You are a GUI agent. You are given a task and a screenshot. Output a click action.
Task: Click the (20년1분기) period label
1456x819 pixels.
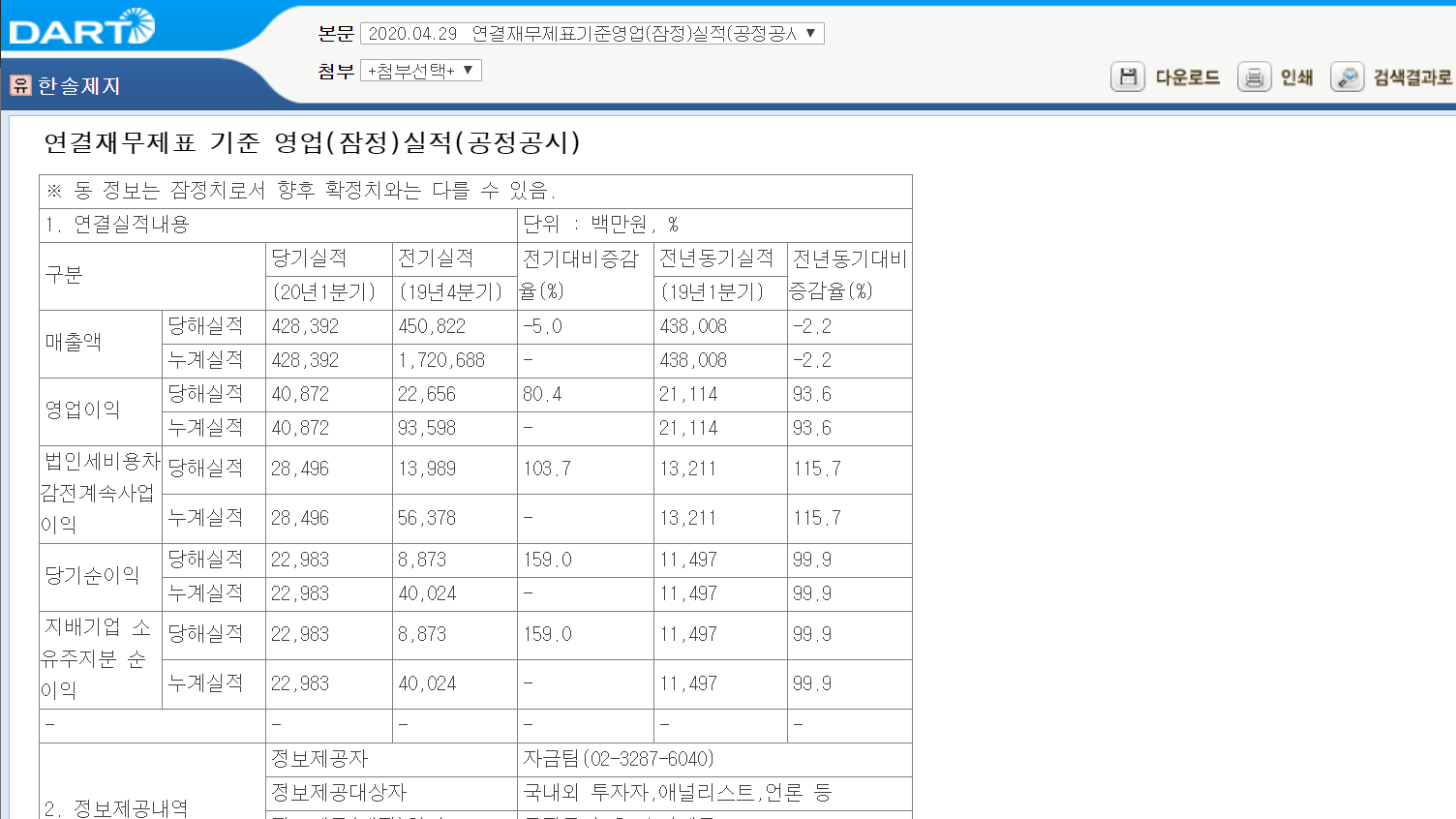coord(323,291)
